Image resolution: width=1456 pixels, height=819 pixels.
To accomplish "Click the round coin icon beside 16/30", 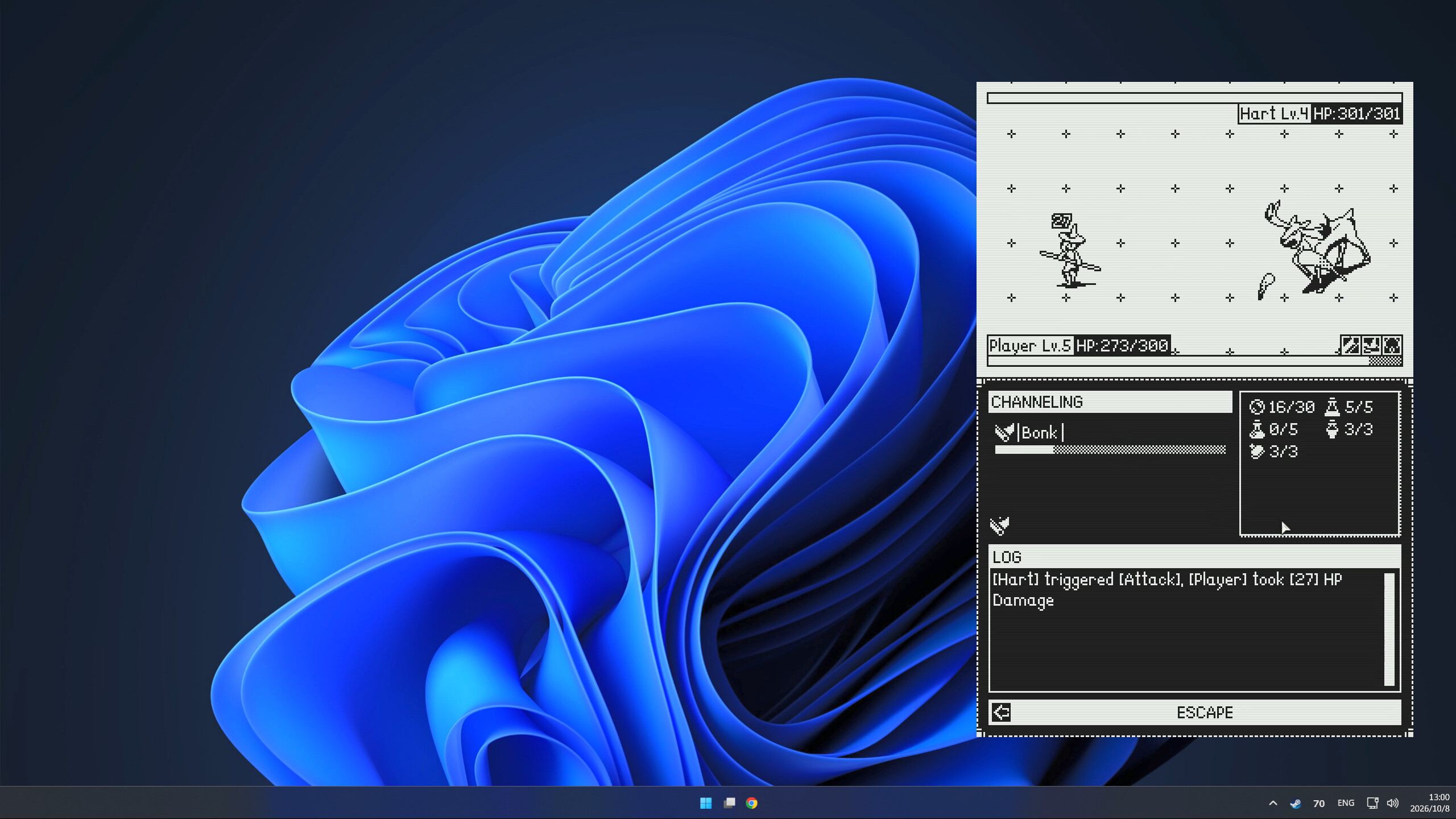I will (1256, 407).
